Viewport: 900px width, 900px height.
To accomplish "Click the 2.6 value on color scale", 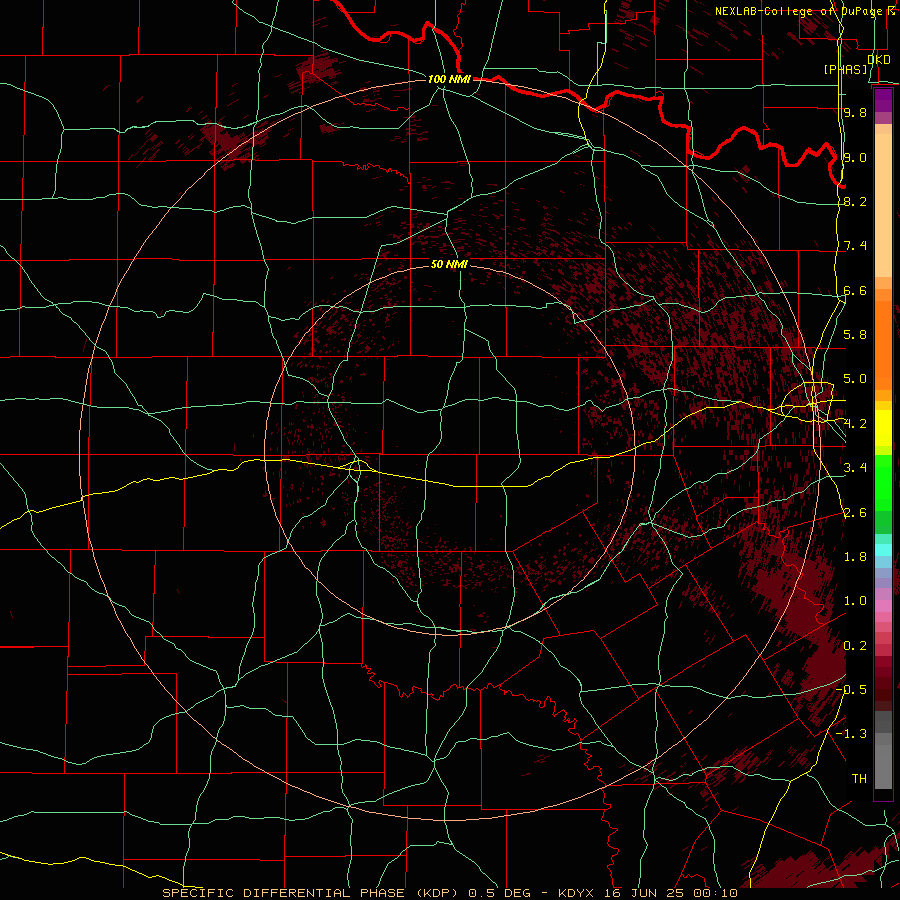I will [855, 513].
